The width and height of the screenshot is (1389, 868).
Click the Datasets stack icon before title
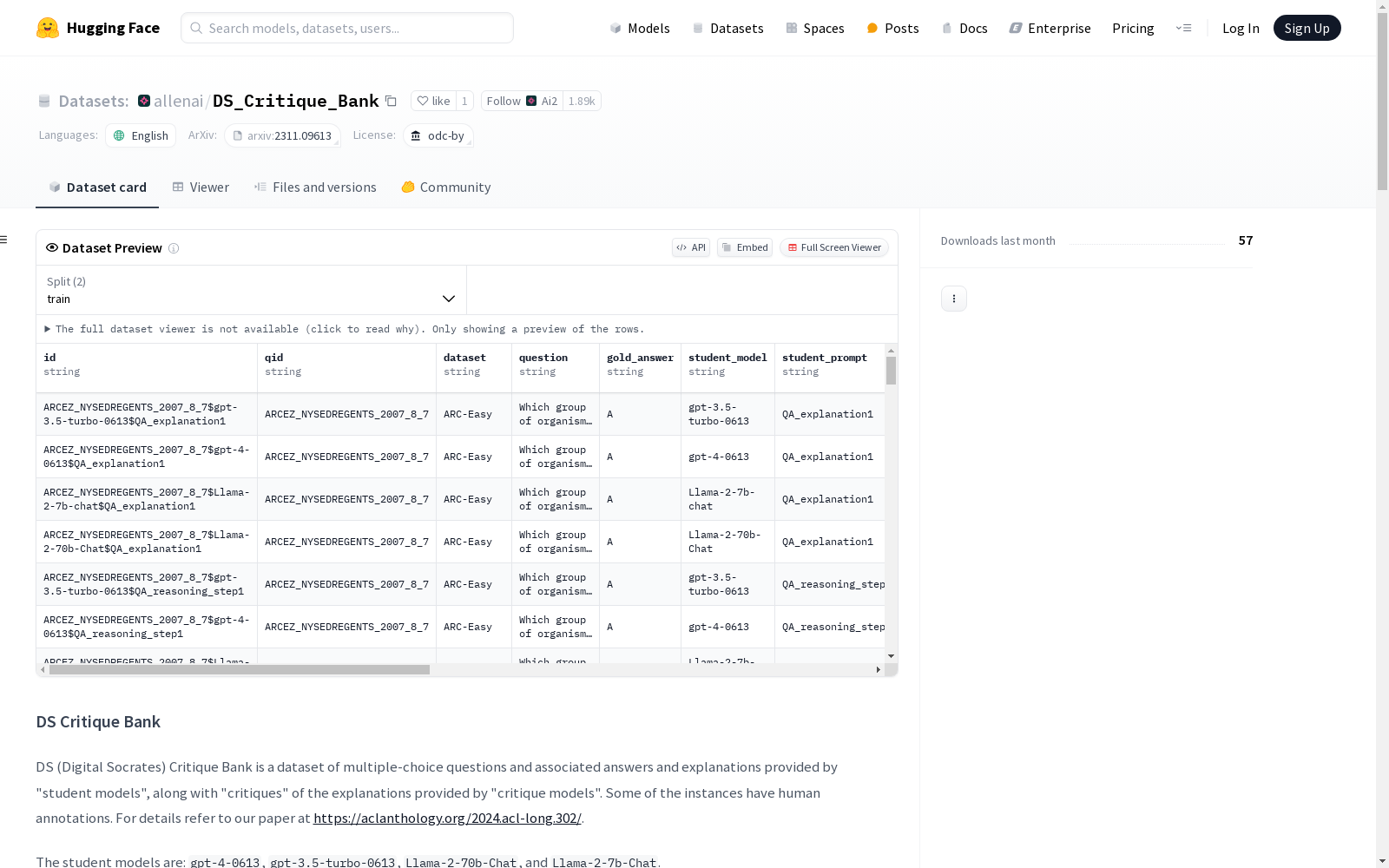(x=44, y=102)
